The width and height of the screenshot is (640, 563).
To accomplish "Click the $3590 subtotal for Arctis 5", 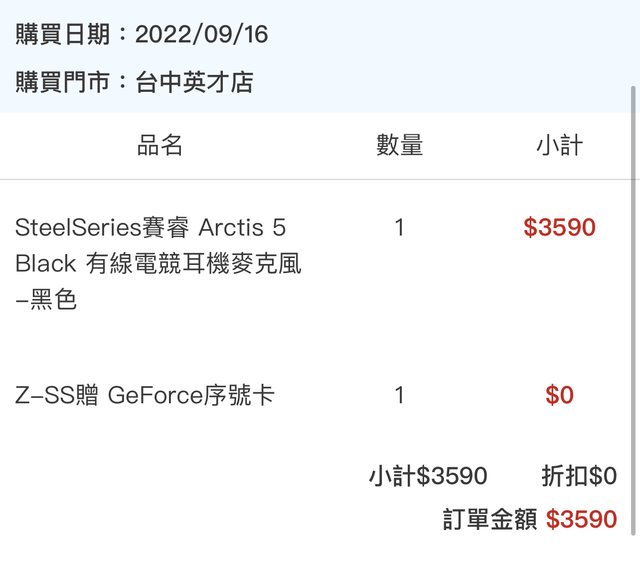I will [560, 227].
